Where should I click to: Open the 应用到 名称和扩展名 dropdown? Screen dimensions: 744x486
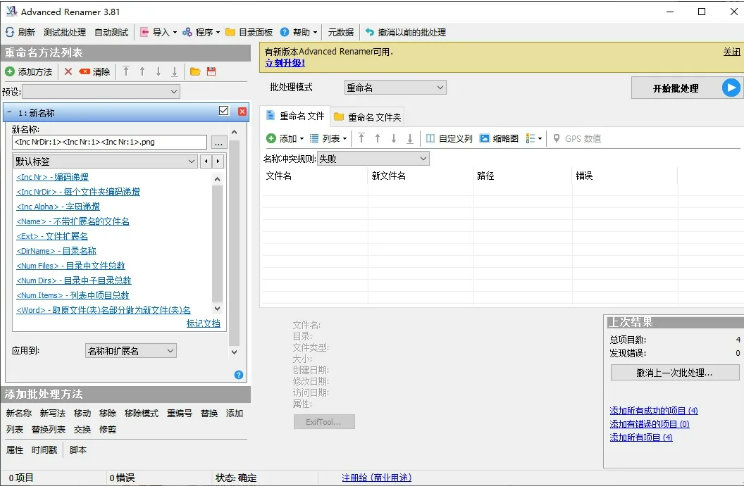pos(130,351)
